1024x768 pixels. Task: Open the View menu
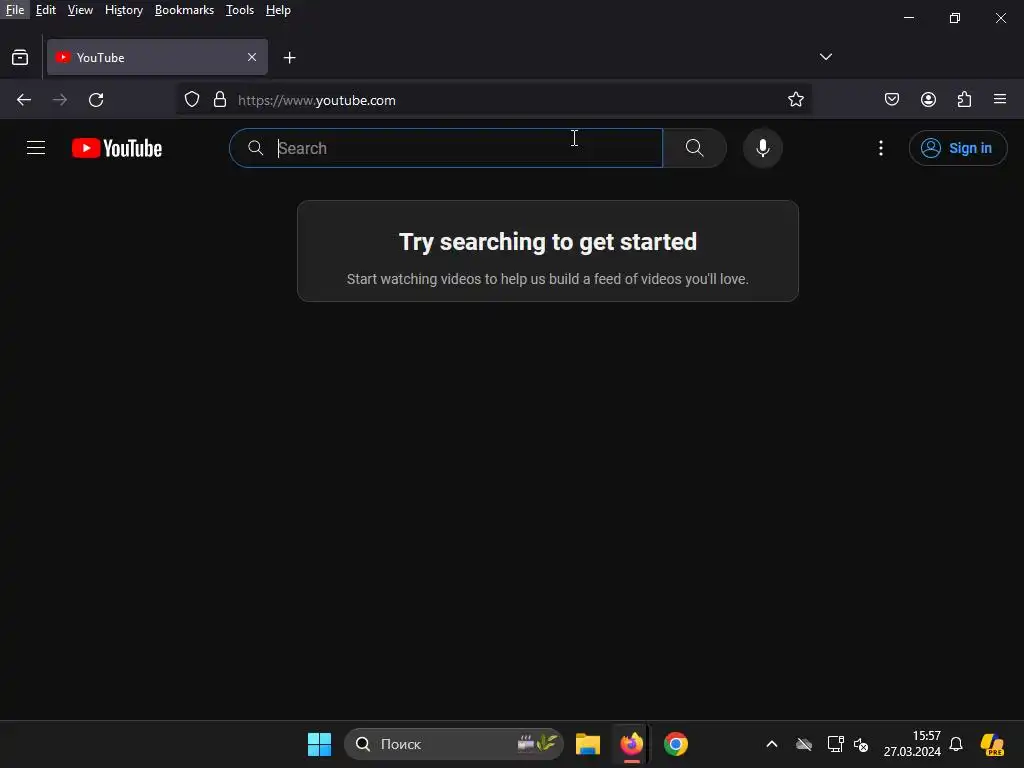[x=80, y=10]
